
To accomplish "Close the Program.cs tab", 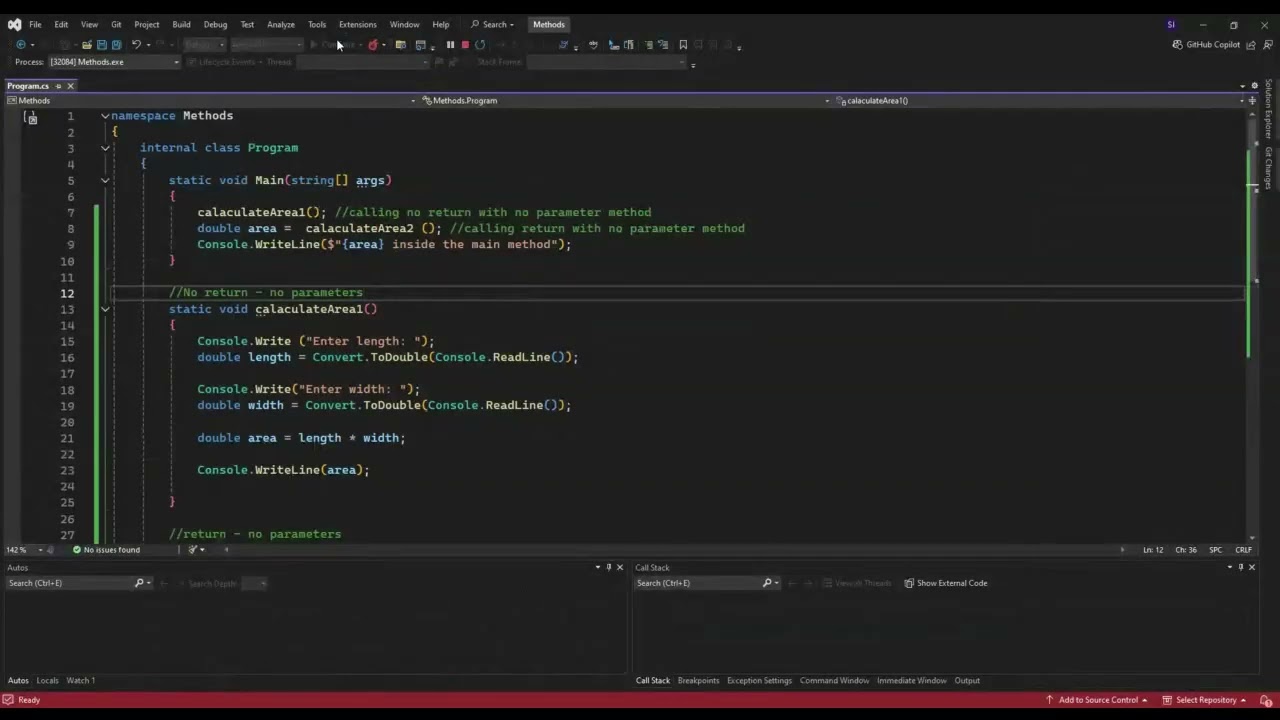I will tap(70, 86).
